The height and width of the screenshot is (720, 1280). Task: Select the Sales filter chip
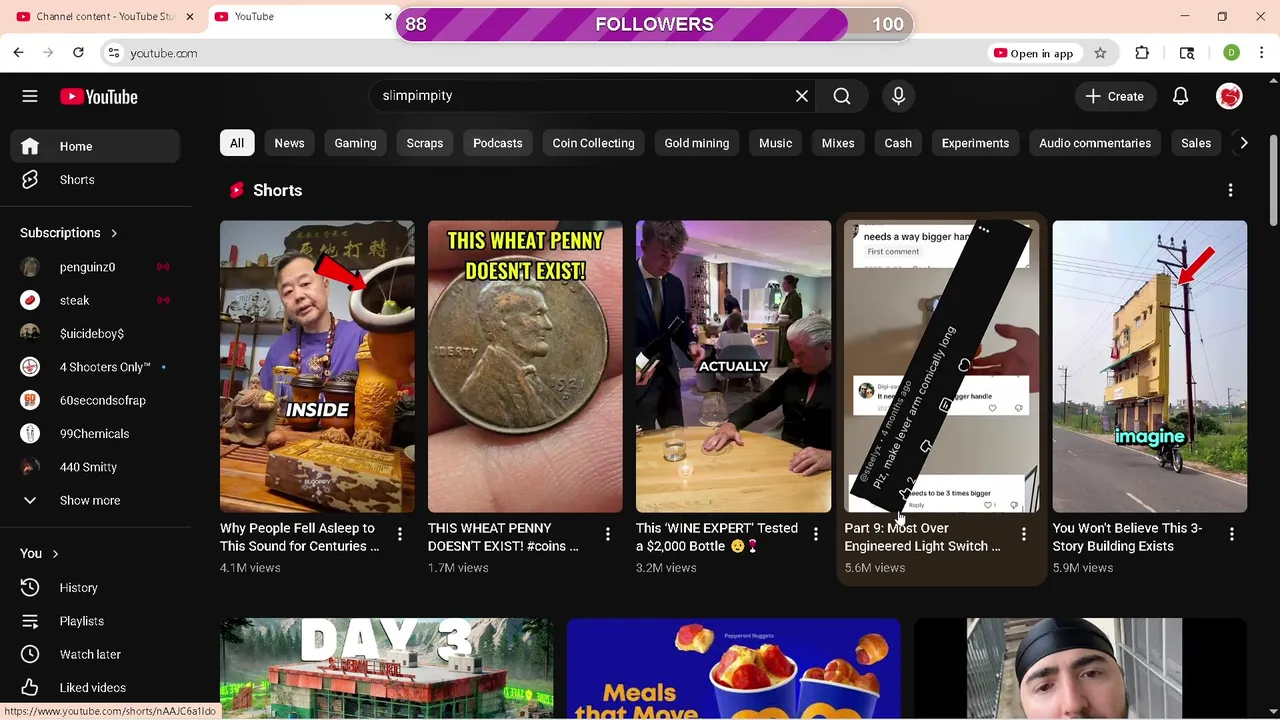1196,143
